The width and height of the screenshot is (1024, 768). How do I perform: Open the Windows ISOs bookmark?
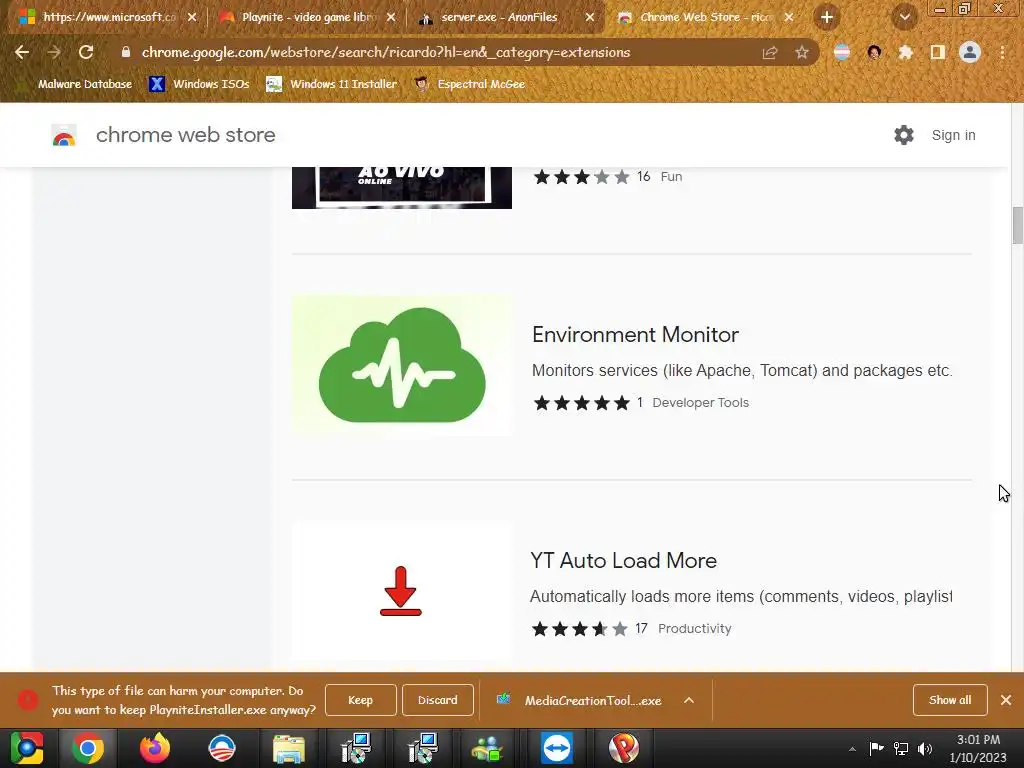pos(199,84)
